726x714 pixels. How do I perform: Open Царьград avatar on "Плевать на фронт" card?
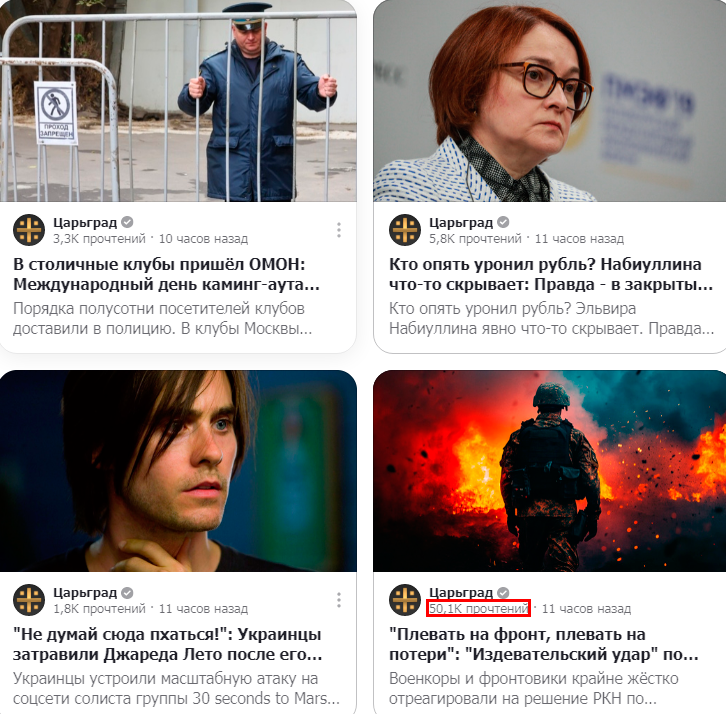[x=405, y=600]
